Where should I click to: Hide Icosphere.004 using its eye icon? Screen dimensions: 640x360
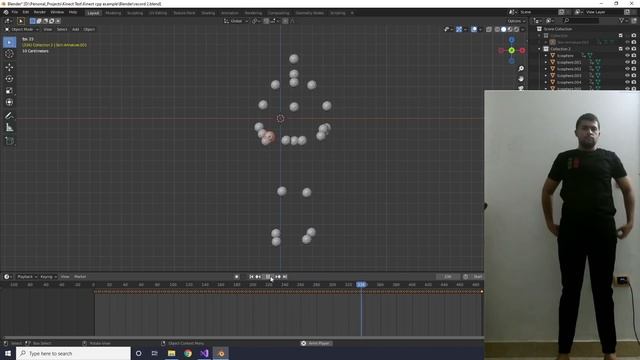(x=627, y=82)
